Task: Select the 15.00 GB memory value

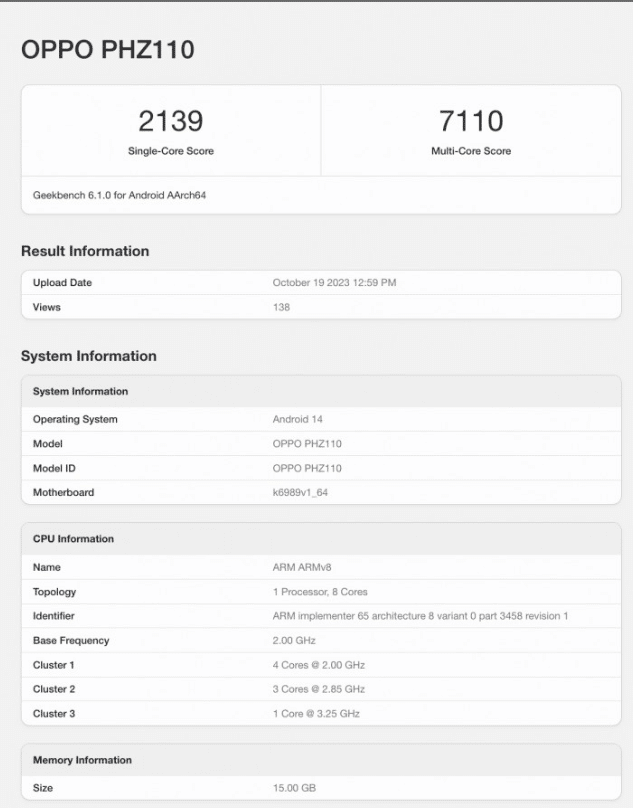Action: click(294, 788)
